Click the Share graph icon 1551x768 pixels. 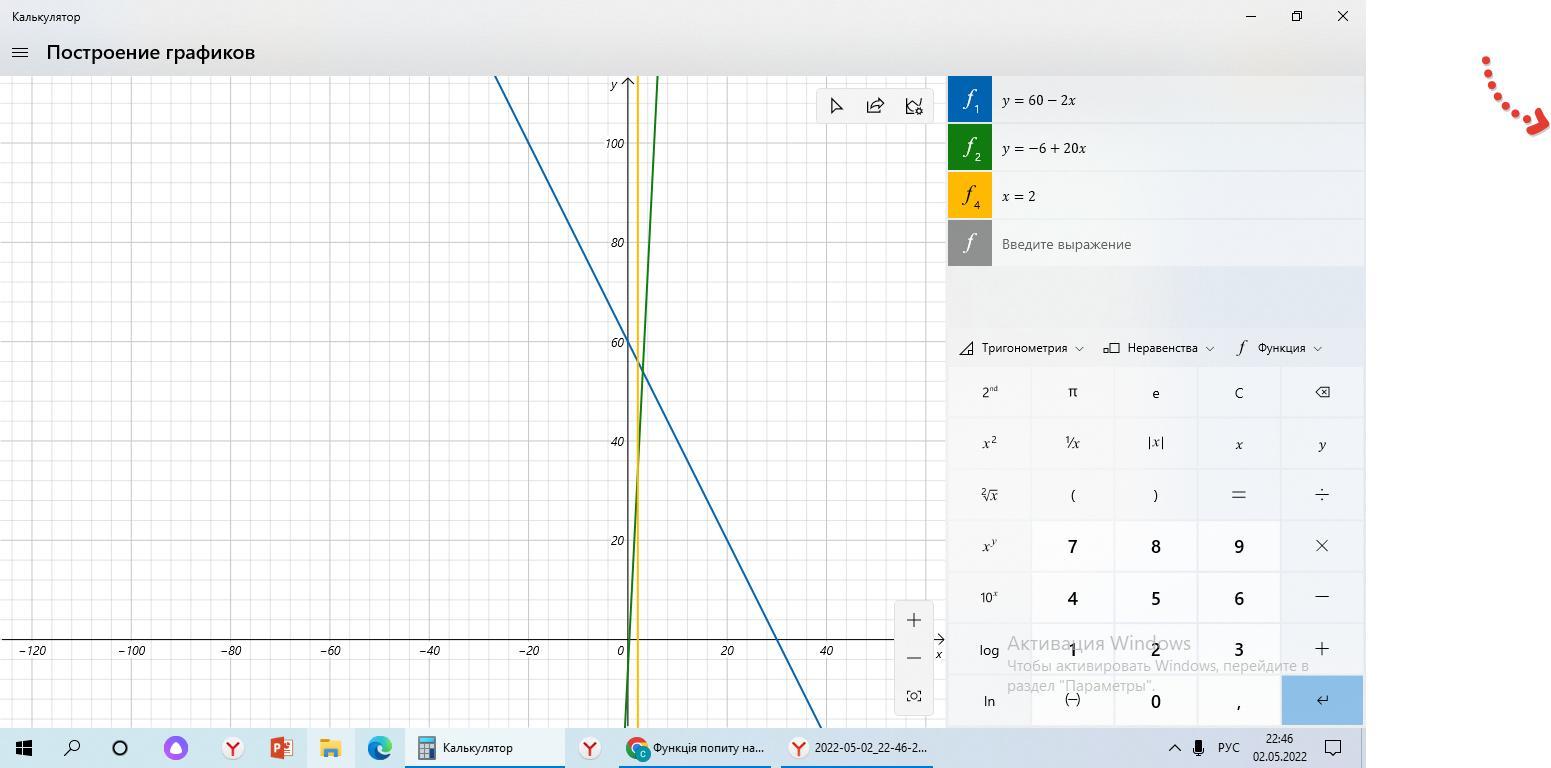[x=875, y=106]
